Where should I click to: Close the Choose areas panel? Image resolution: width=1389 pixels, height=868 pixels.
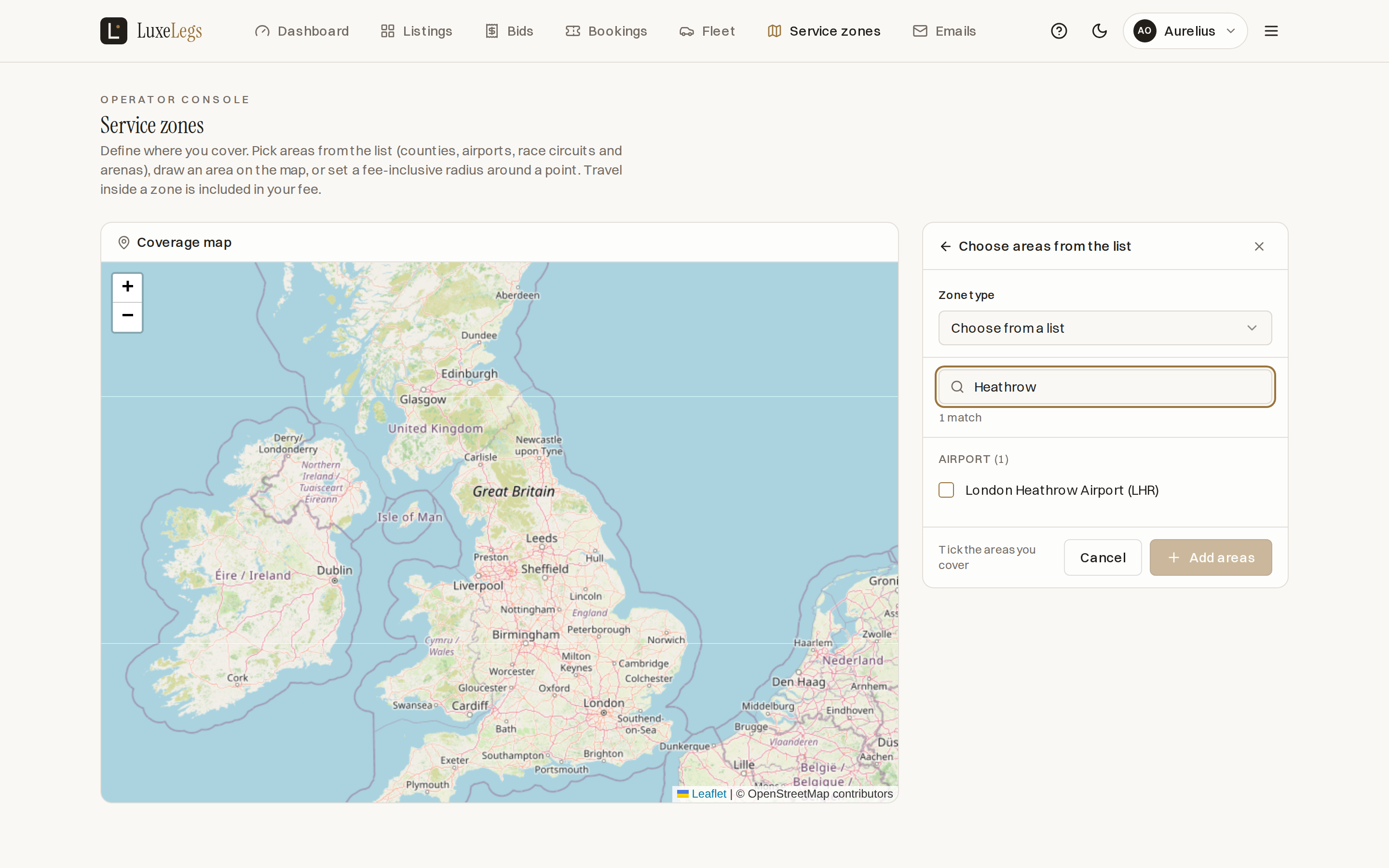click(1259, 246)
